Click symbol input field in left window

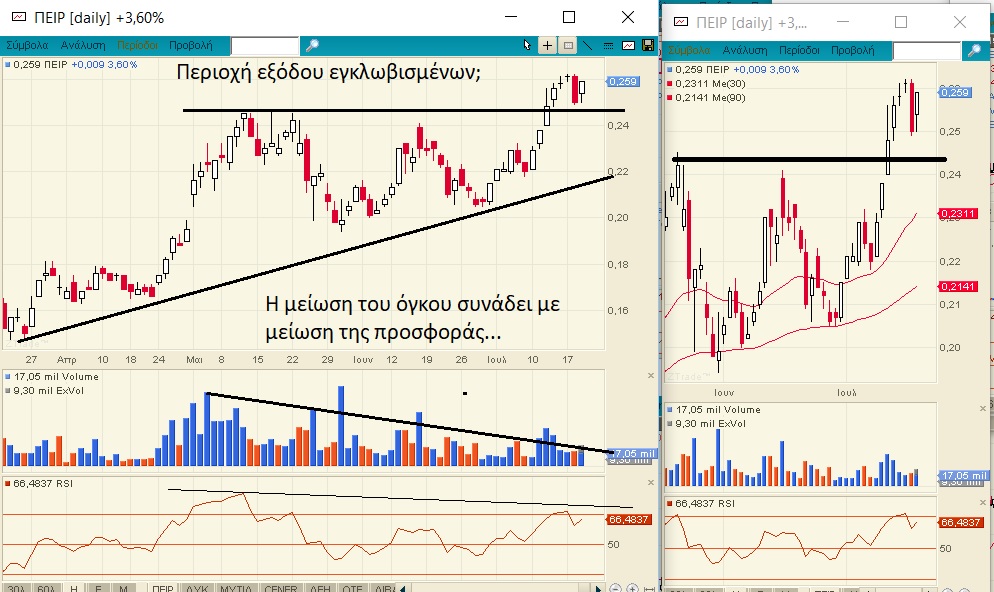265,46
